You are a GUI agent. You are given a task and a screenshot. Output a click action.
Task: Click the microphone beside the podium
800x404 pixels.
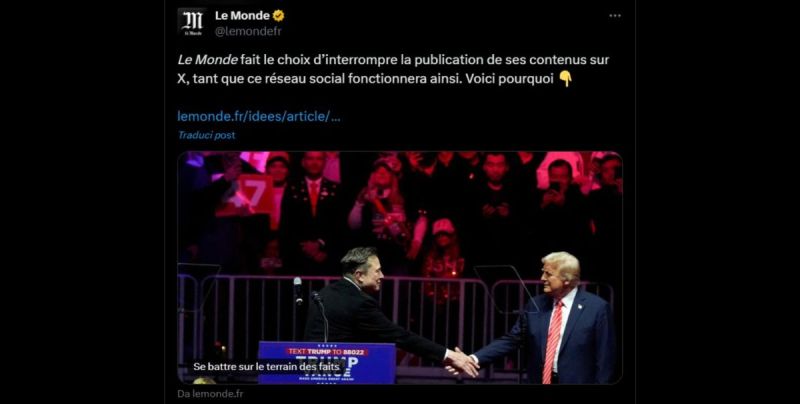[298, 291]
